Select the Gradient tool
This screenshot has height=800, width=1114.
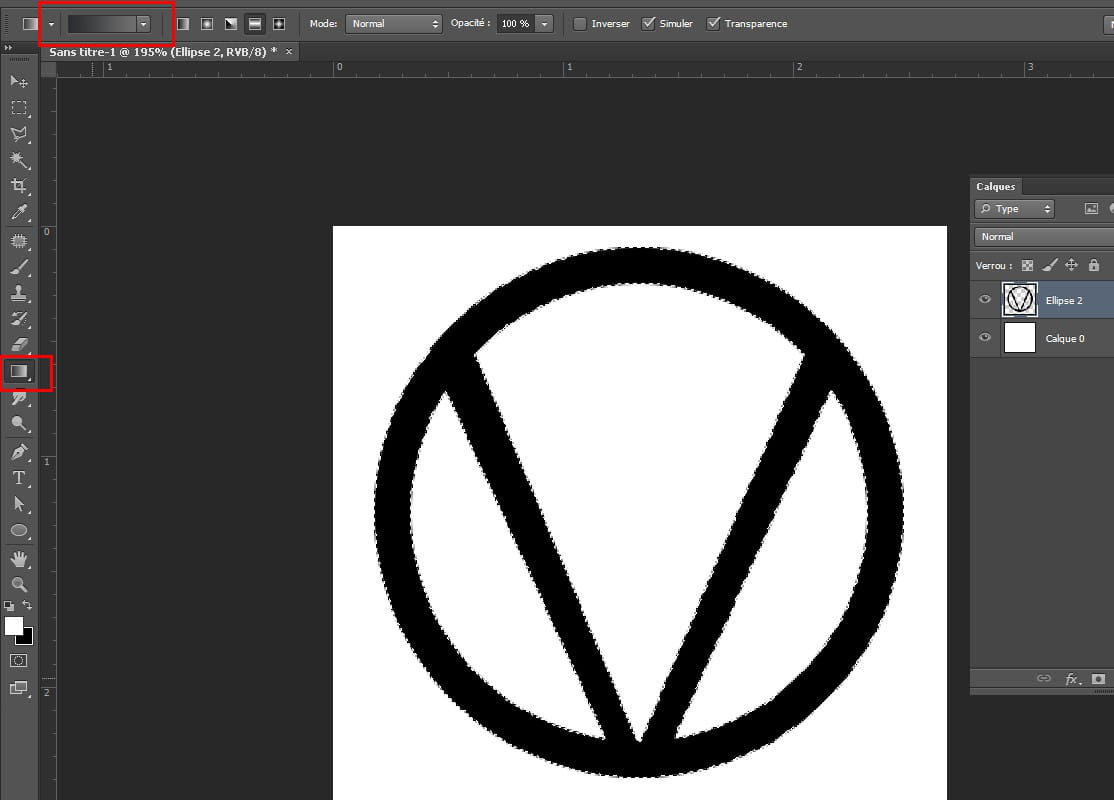click(19, 371)
